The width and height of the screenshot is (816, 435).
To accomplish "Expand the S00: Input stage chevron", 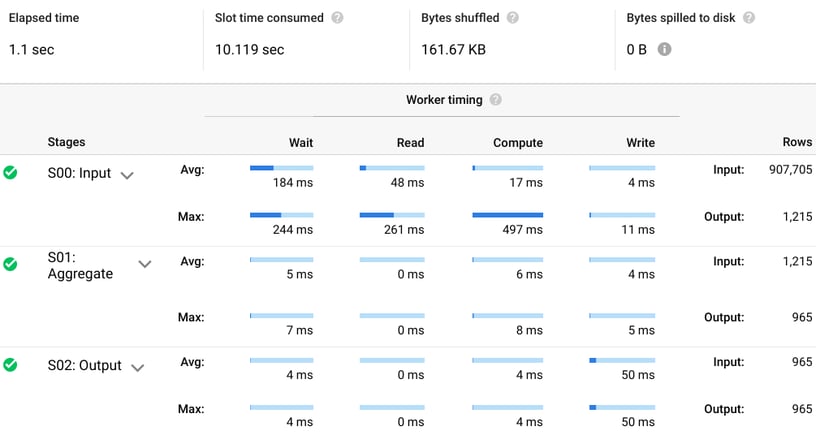I will pyautogui.click(x=127, y=175).
